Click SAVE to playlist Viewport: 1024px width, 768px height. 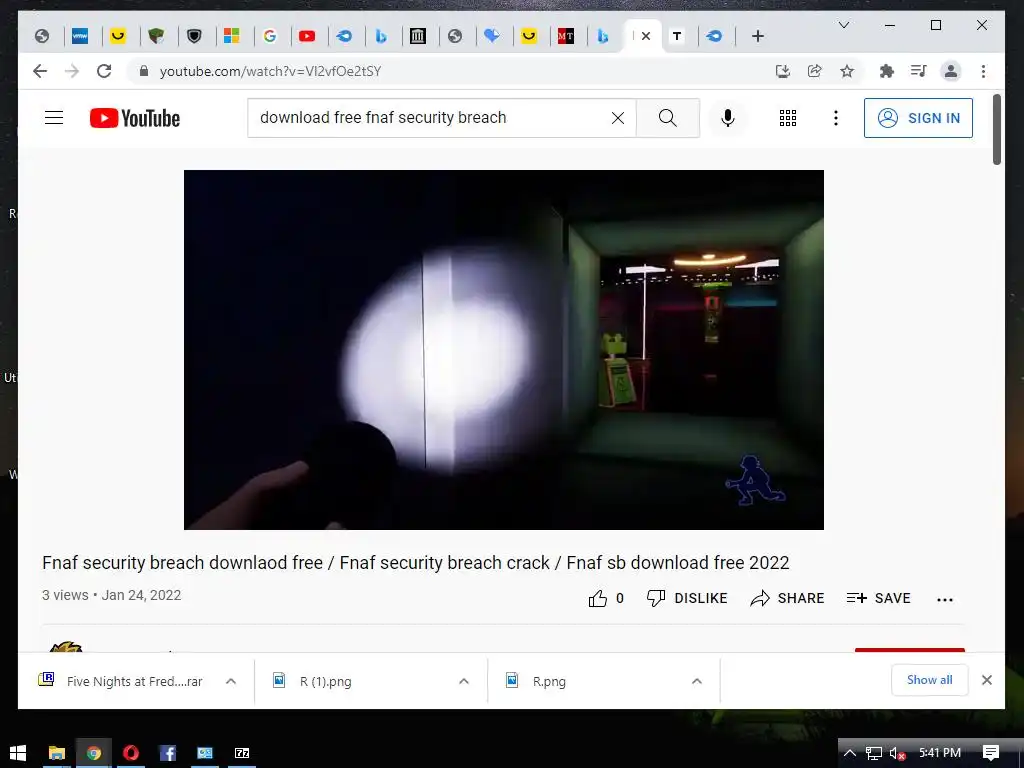point(878,598)
